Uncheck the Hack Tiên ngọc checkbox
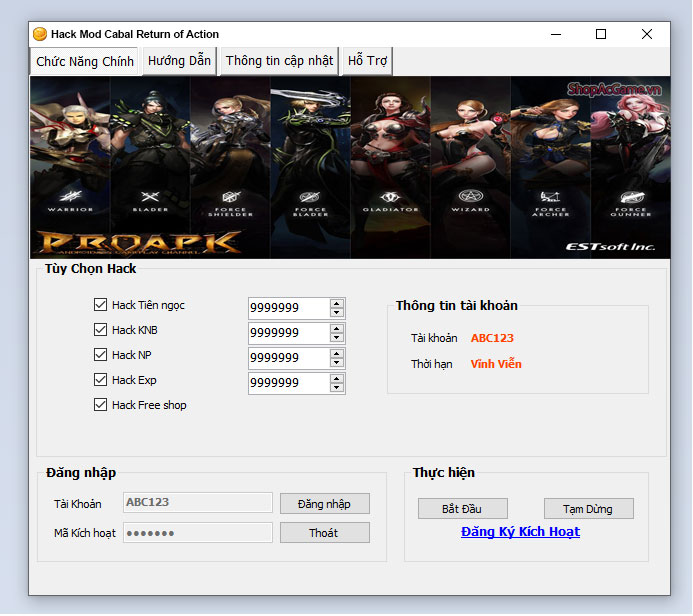 100,304
